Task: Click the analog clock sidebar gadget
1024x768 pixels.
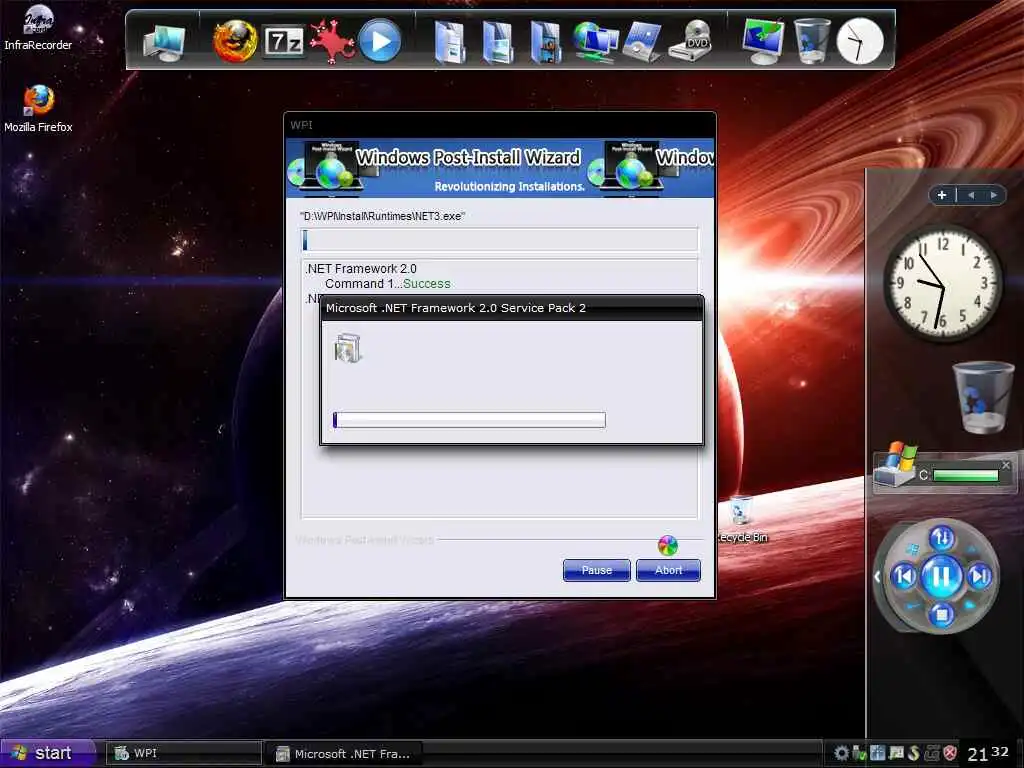Action: click(943, 282)
